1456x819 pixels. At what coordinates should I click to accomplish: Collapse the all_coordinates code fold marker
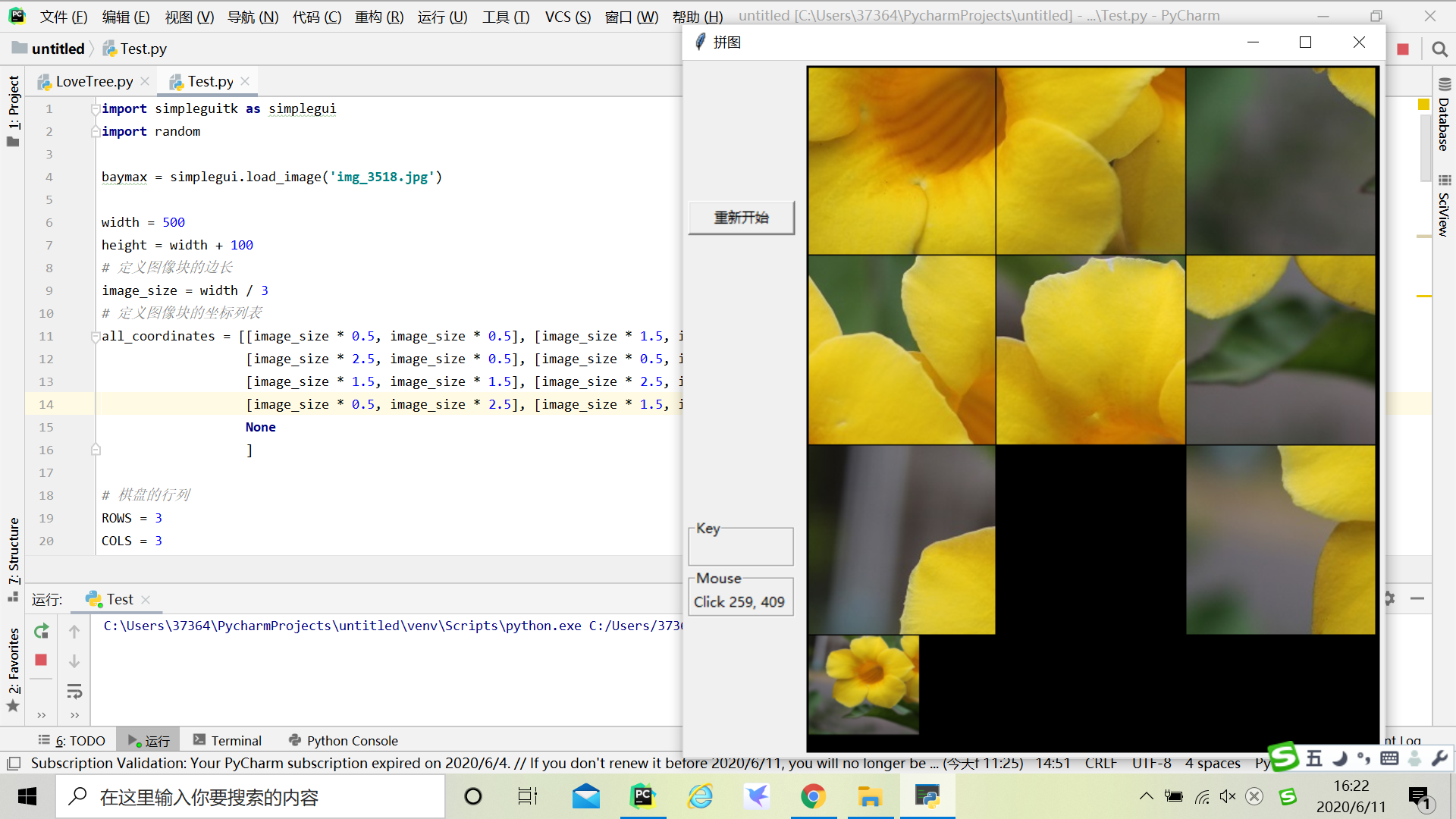[96, 336]
